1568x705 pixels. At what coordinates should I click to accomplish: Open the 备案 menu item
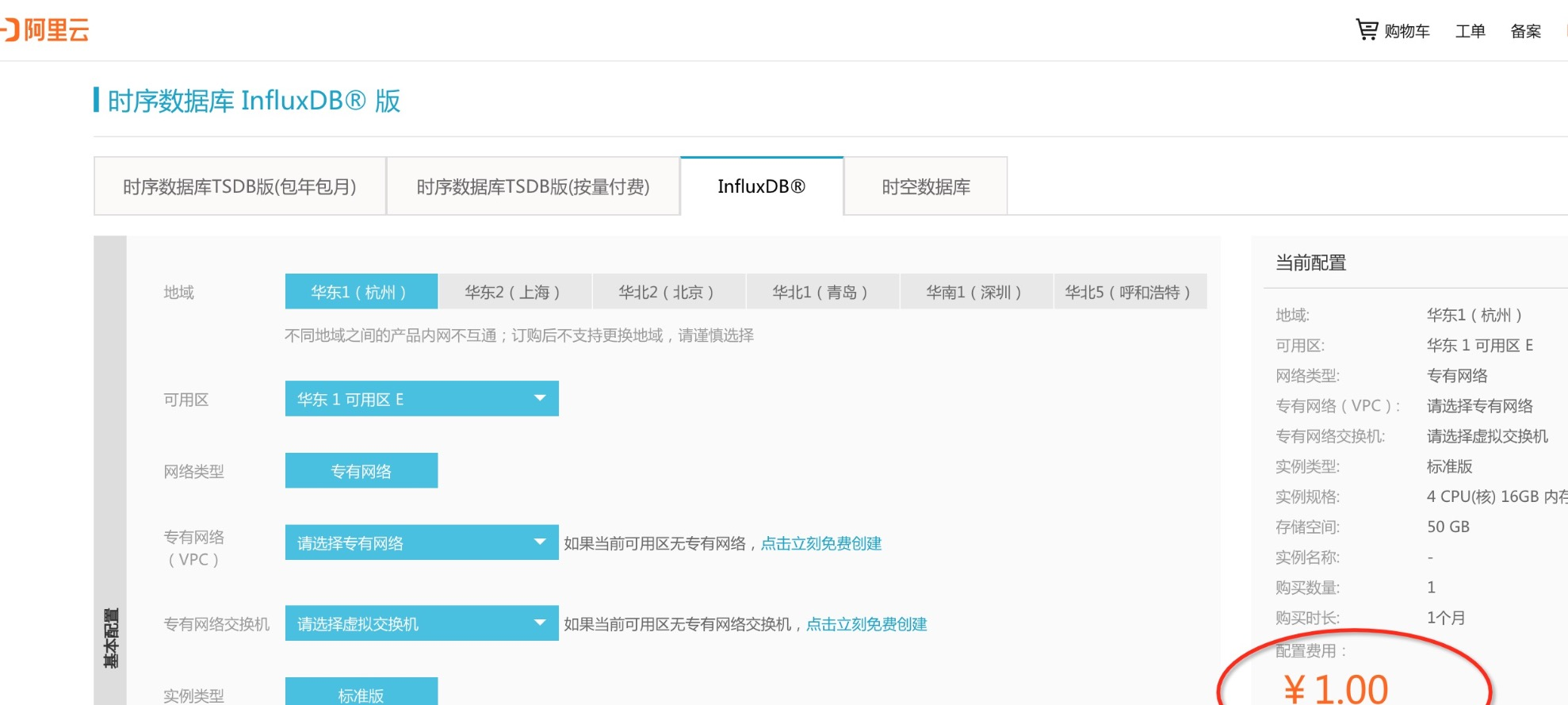tap(1525, 31)
